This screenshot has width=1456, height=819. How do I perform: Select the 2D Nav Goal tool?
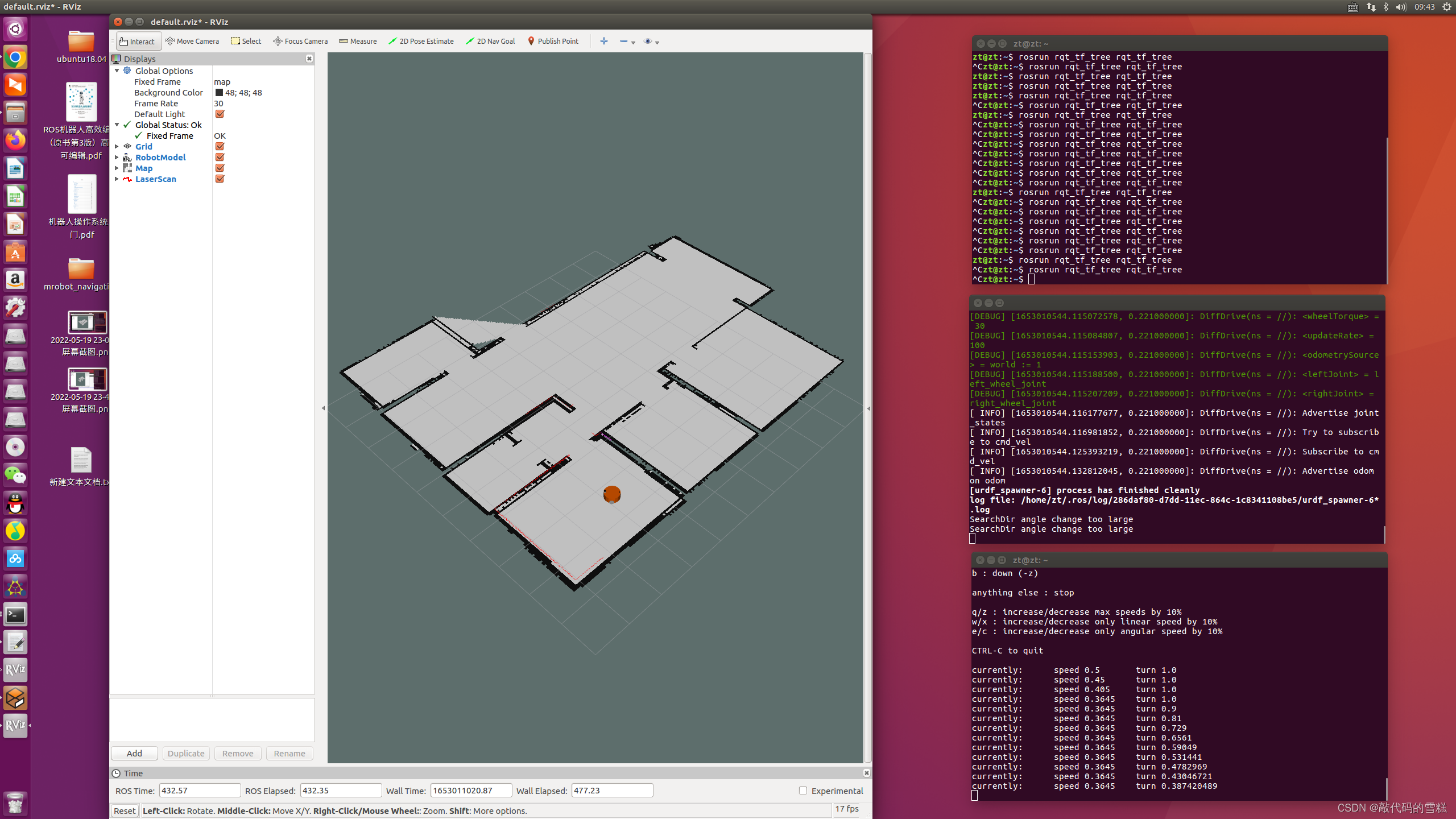[490, 41]
